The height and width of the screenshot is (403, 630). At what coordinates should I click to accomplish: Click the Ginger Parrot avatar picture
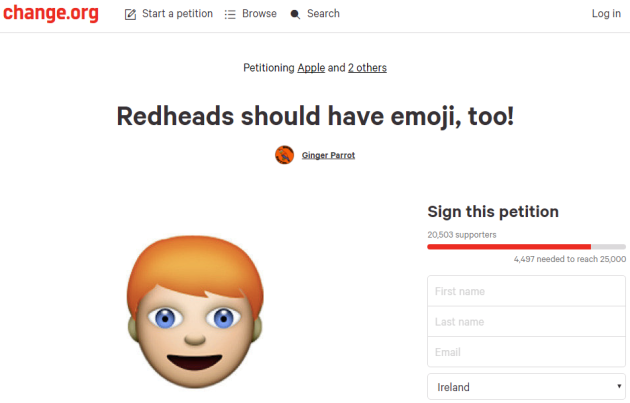tap(284, 154)
